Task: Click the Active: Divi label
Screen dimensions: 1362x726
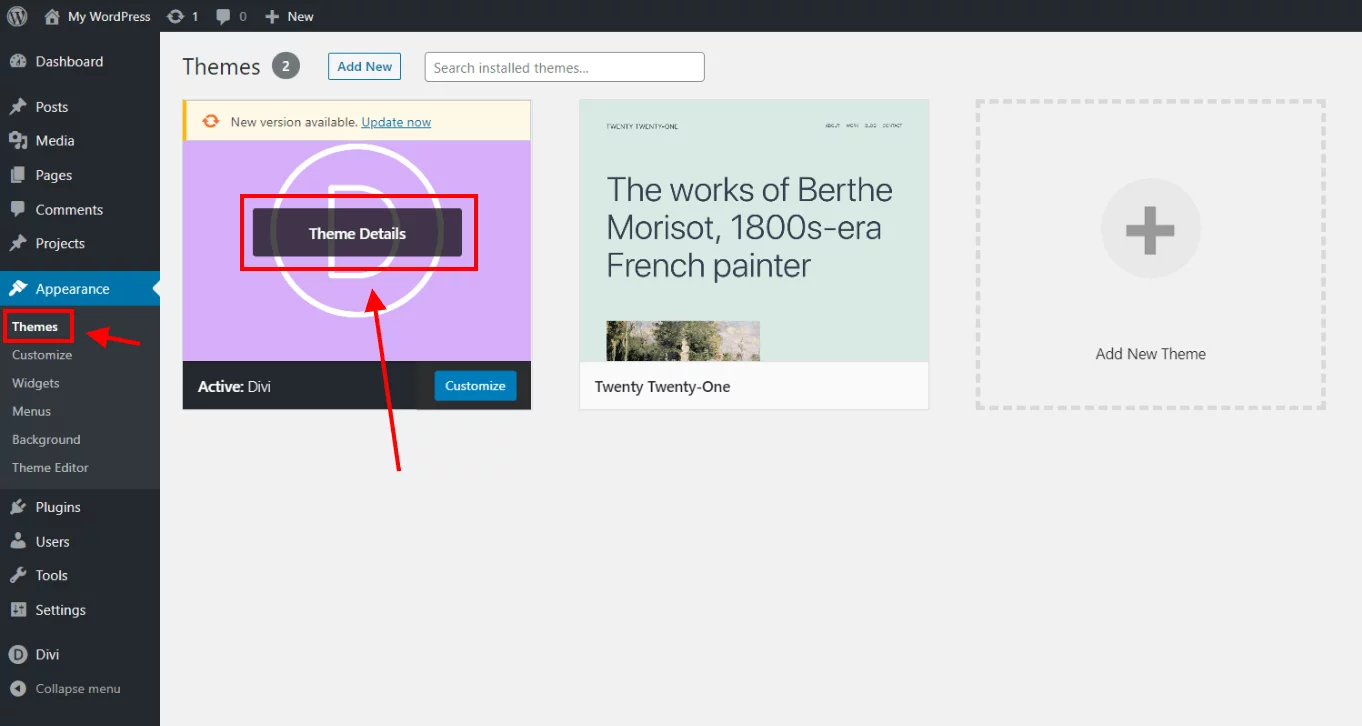Action: pos(234,386)
